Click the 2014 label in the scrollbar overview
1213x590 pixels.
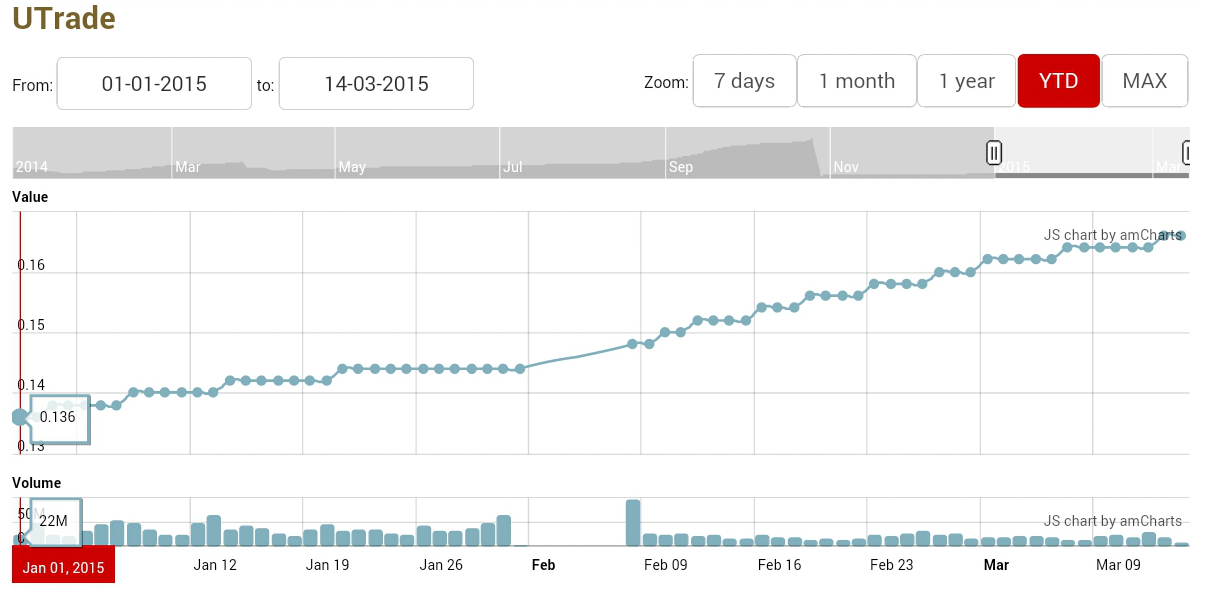pyautogui.click(x=32, y=167)
